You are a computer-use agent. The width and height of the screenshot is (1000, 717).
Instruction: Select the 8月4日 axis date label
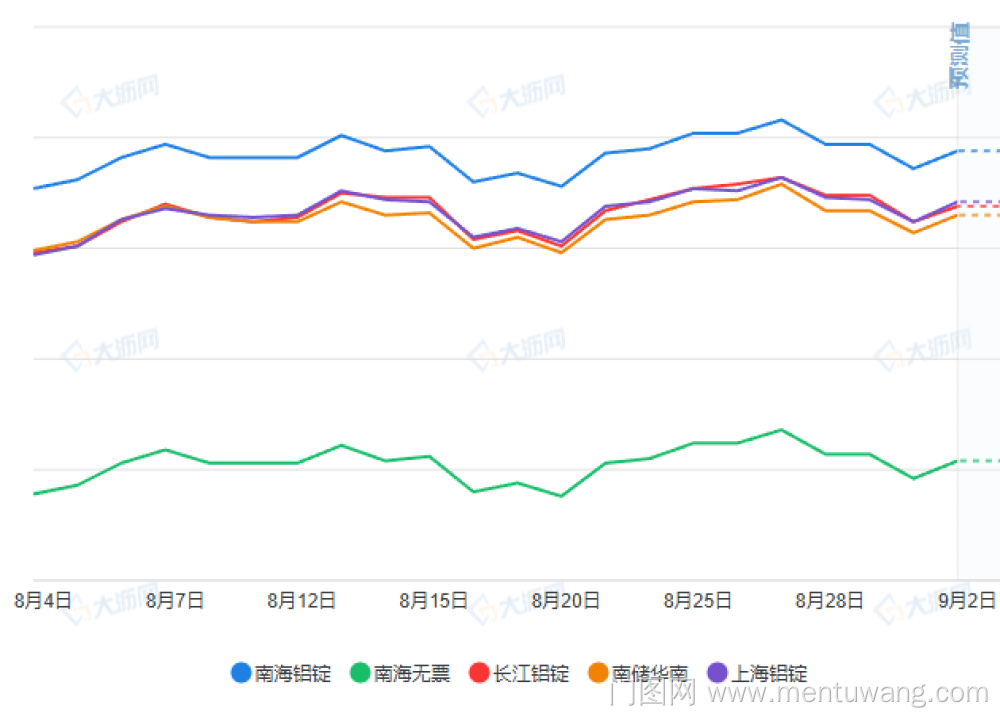point(42,600)
